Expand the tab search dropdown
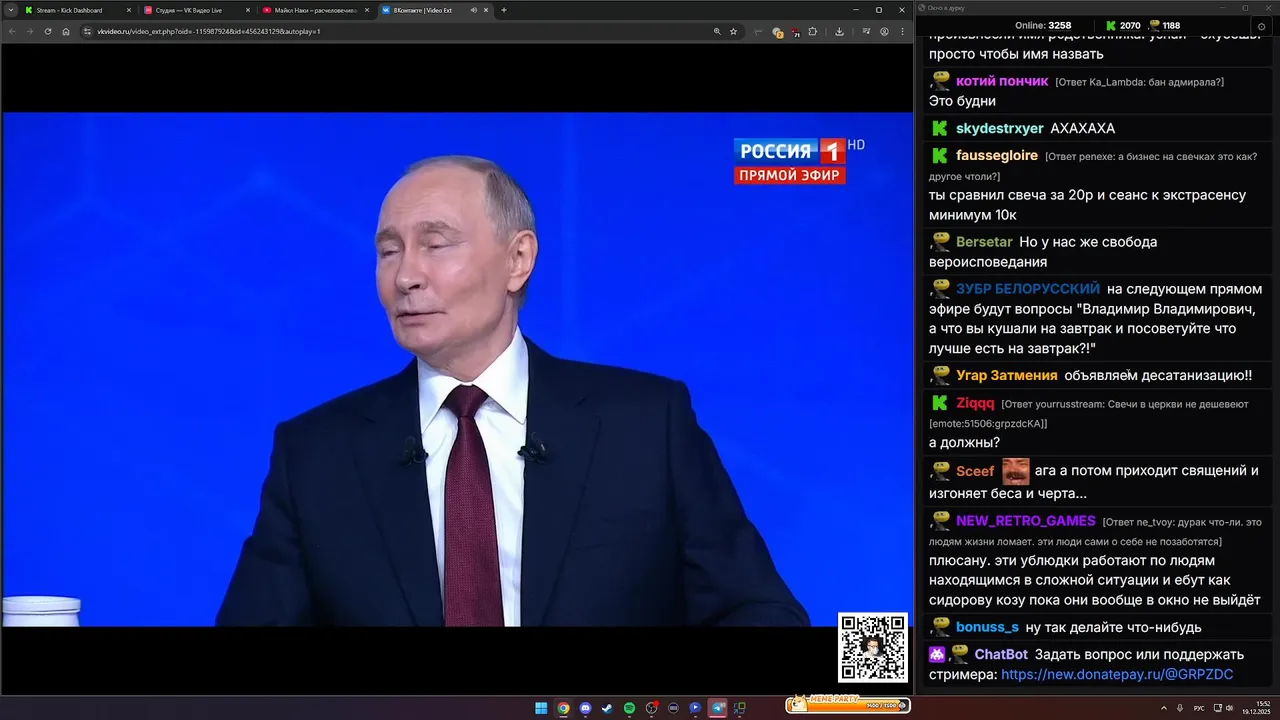The image size is (1280, 720). [10, 10]
